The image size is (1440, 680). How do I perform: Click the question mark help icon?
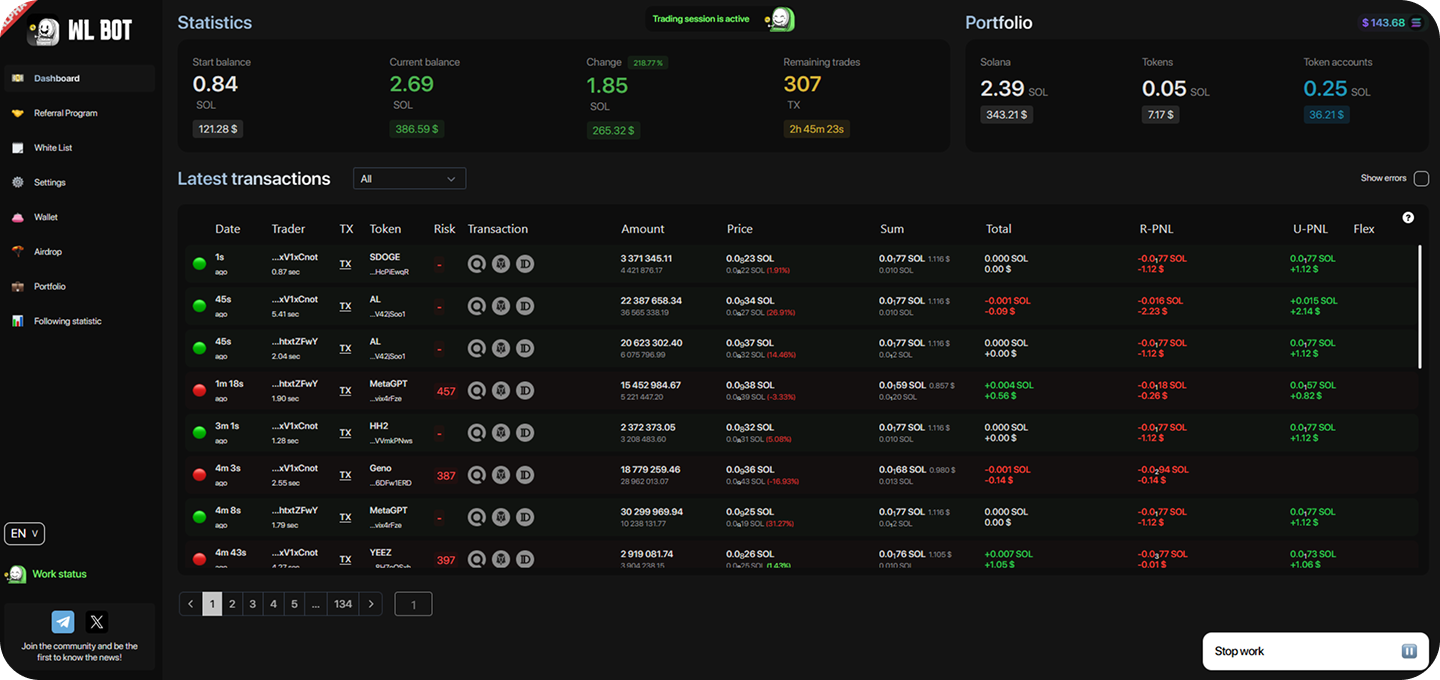(x=1408, y=218)
